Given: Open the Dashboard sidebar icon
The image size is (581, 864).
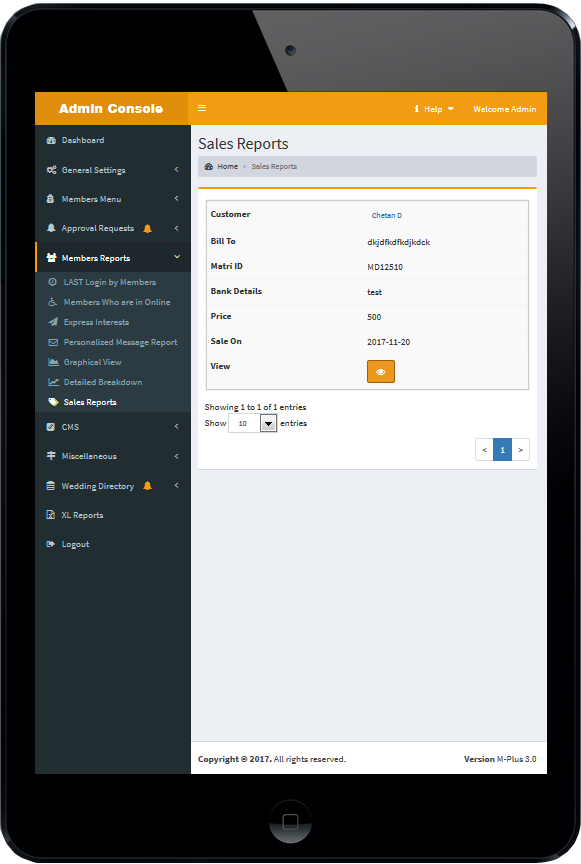Looking at the screenshot, I should (51, 141).
